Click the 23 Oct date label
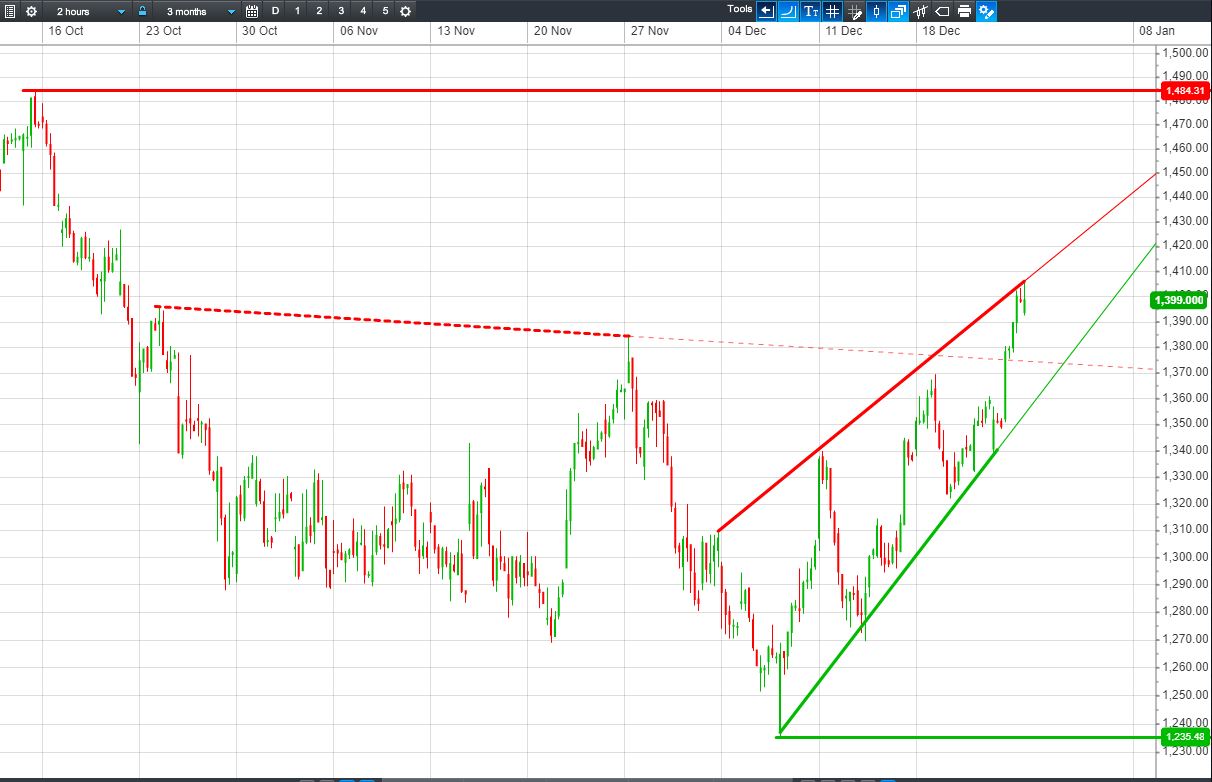 163,31
